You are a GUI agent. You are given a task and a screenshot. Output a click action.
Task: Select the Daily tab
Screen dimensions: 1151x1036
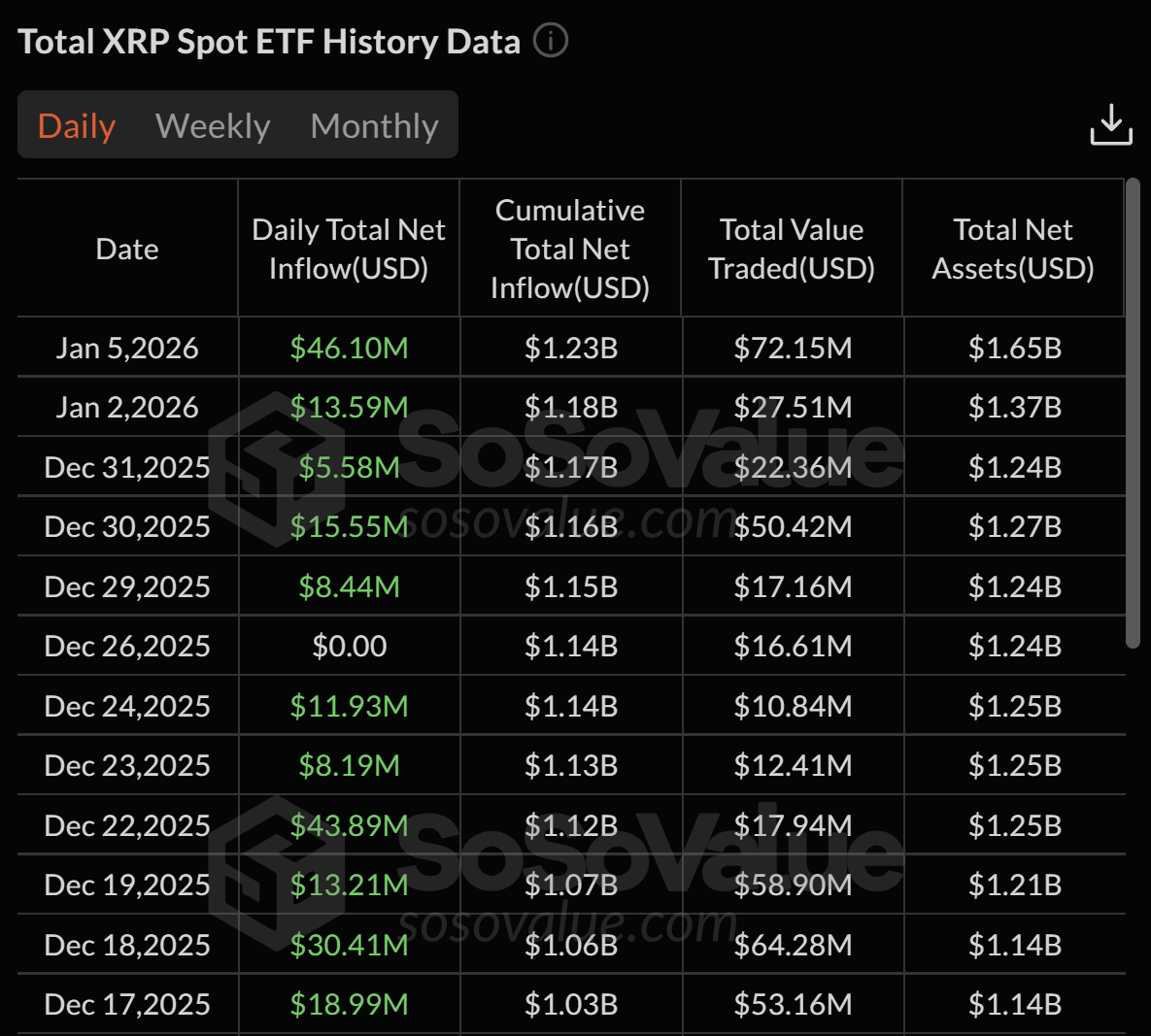[x=76, y=124]
